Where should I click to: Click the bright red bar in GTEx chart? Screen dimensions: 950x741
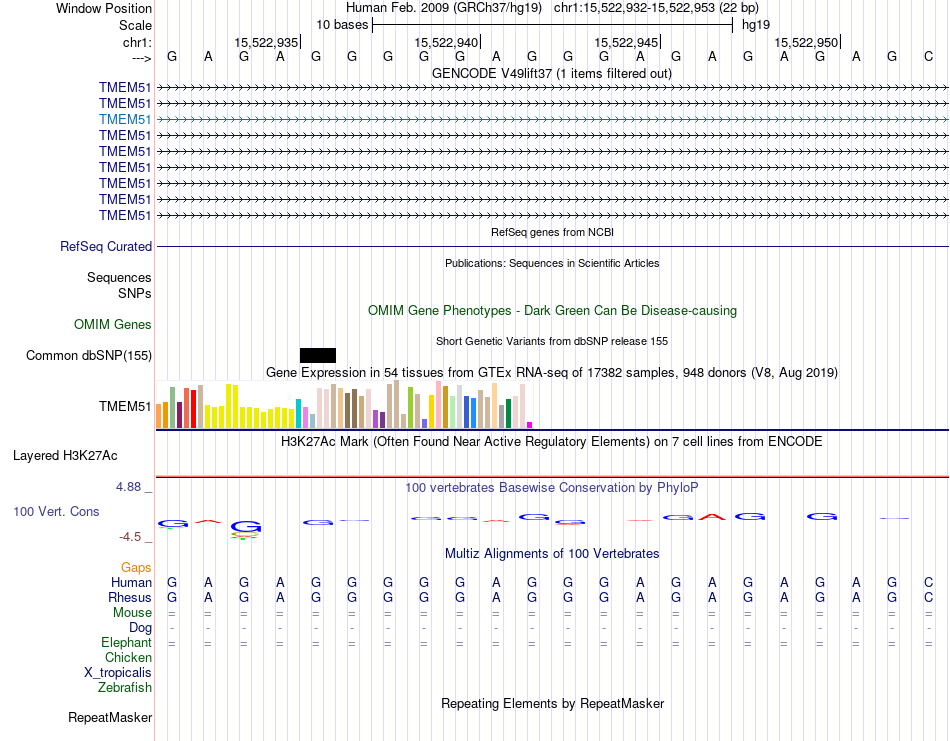[193, 409]
